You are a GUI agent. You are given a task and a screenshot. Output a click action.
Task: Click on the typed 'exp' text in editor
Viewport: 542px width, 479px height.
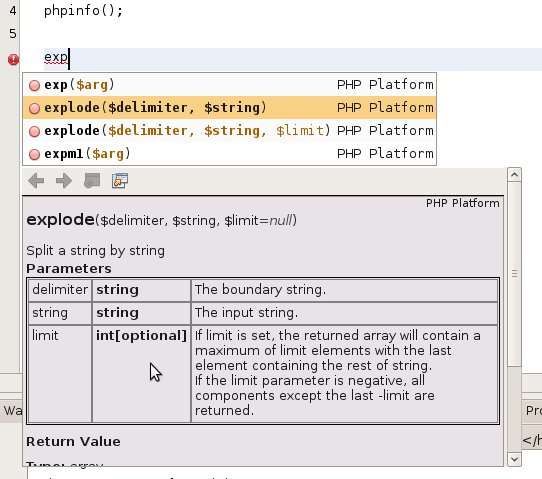56,57
